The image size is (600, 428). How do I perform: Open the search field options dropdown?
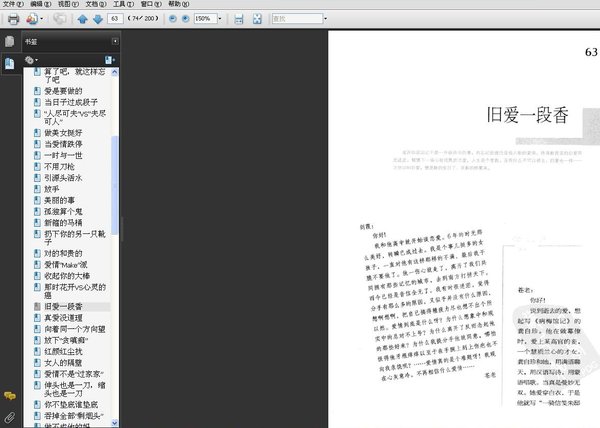[326, 18]
